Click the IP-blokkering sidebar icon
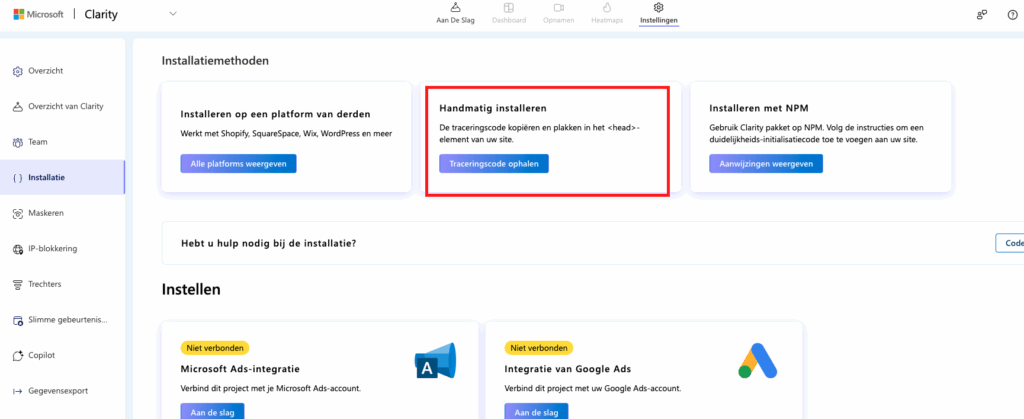Screen dimensions: 1024x419 (x=18, y=249)
